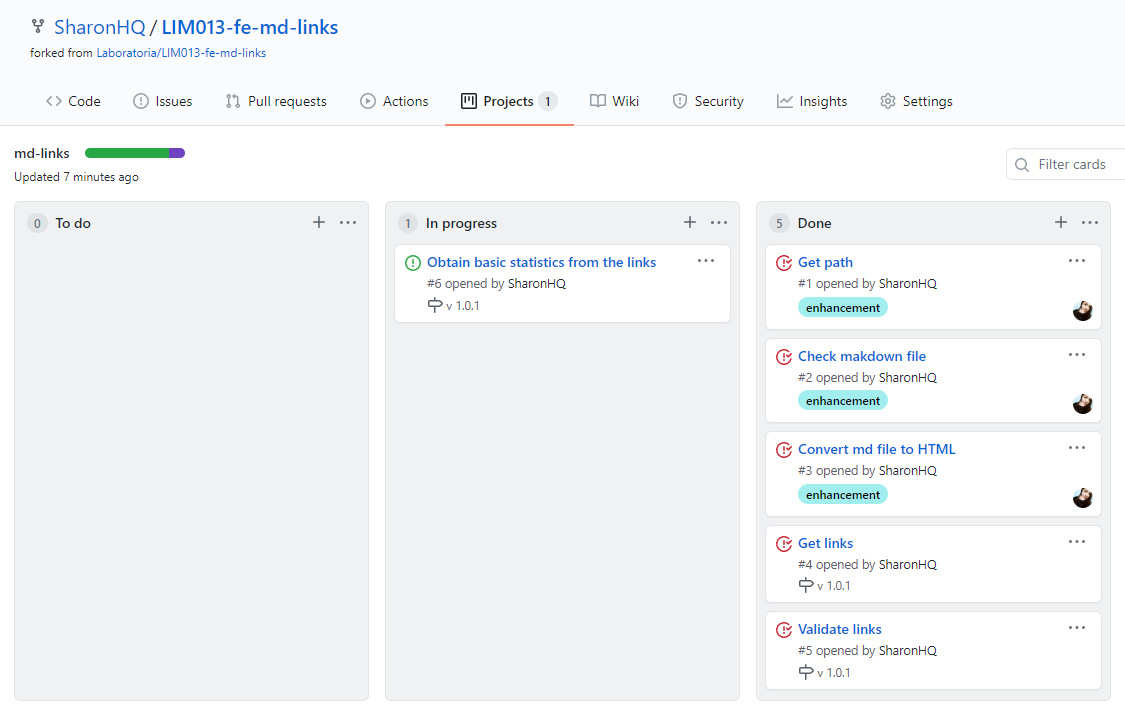This screenshot has height=715, width=1125.
Task: Click SharonHQ author on issue #6 card
Action: tap(537, 284)
